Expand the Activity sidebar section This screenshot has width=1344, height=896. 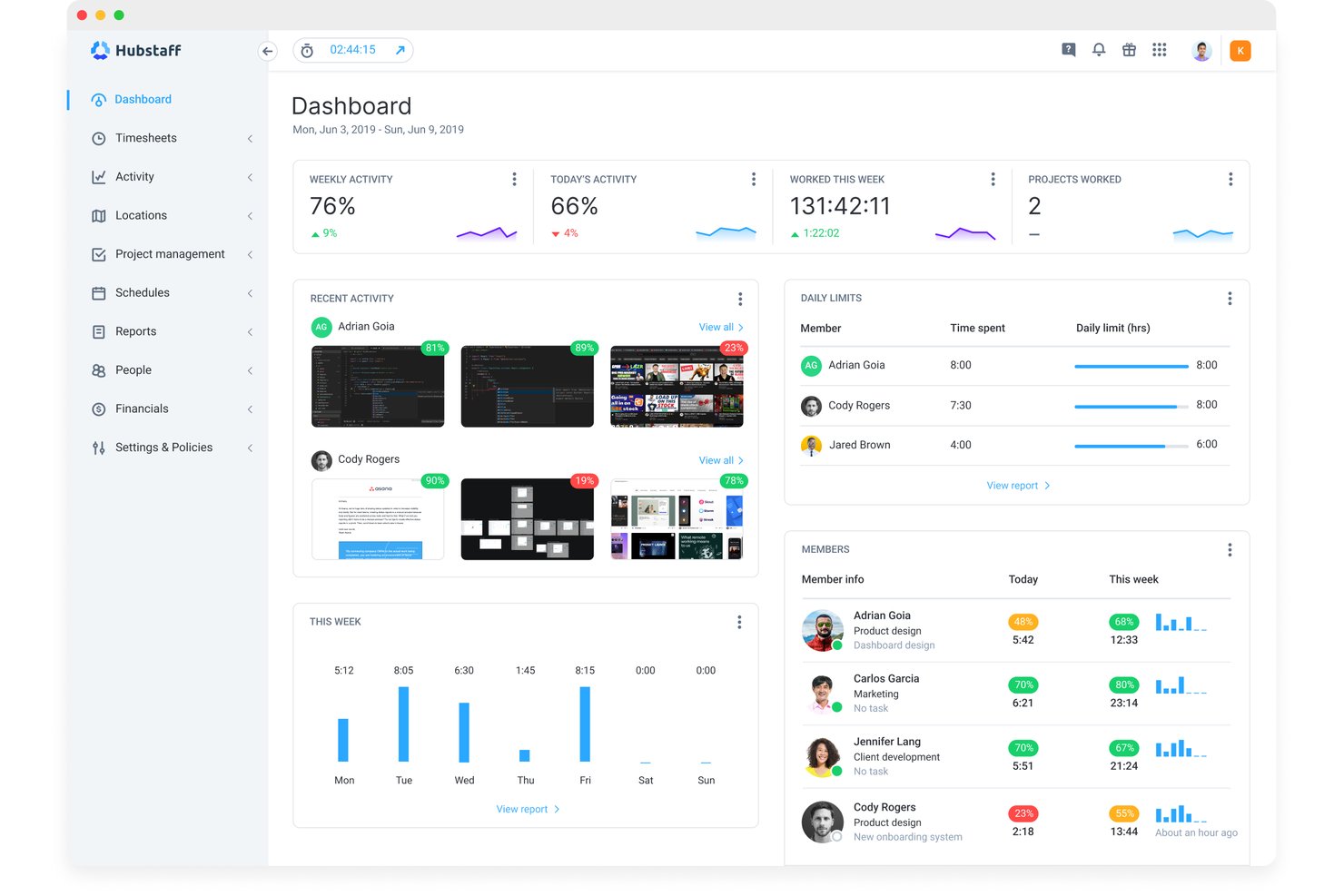pyautogui.click(x=250, y=177)
